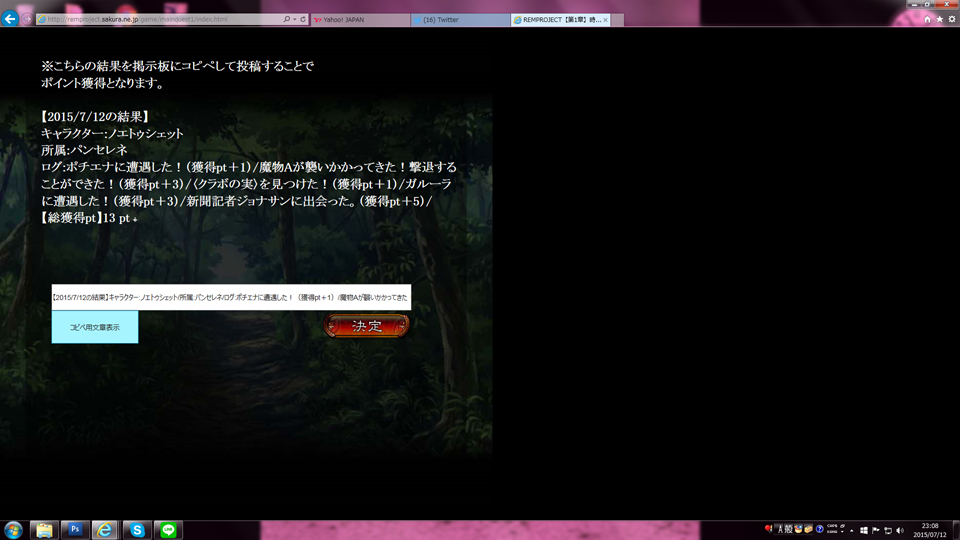Click the network connection tray icon
The image size is (960, 540).
(888, 531)
